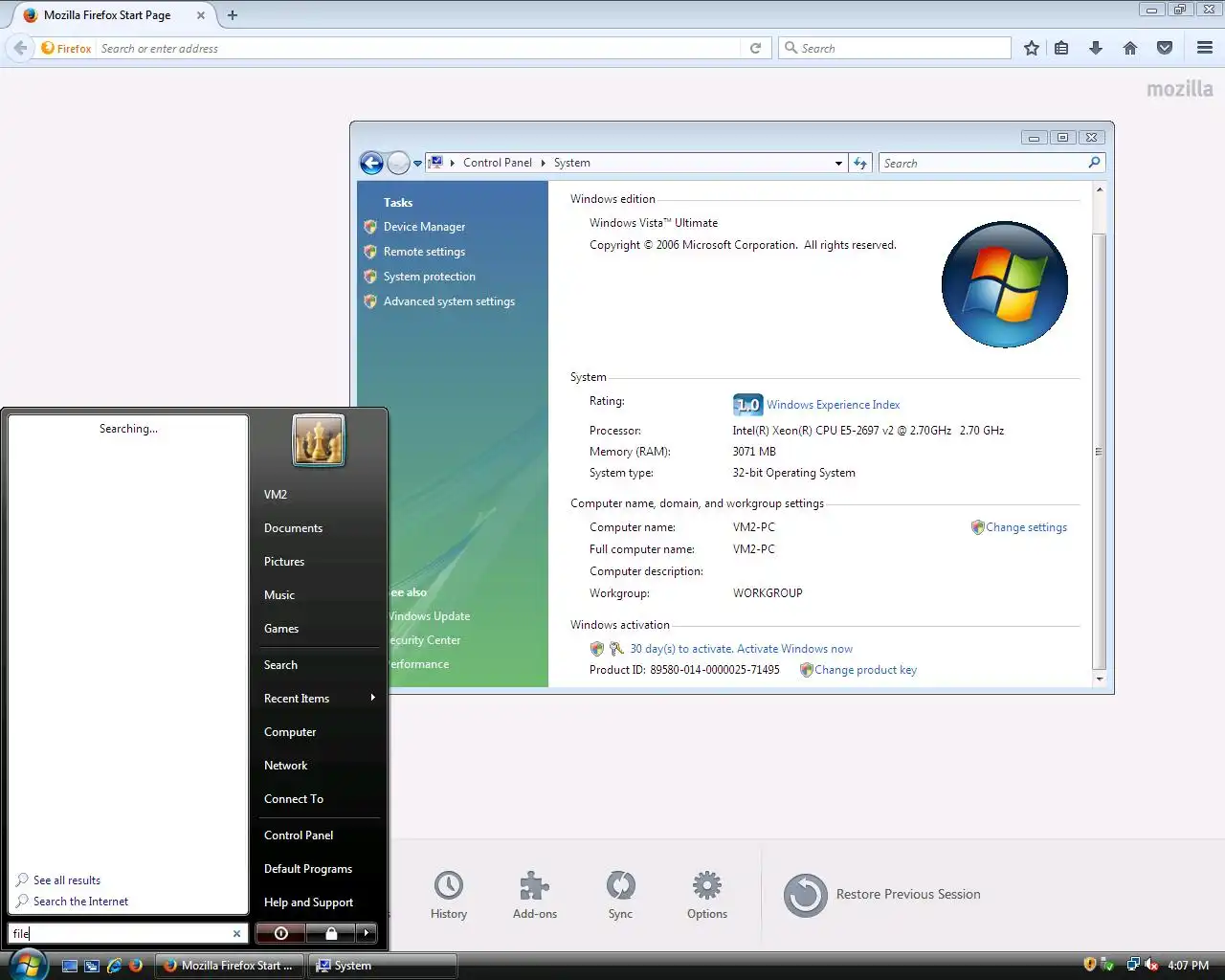This screenshot has width=1225, height=980.
Task: Open Search from the Start menu
Action: click(x=280, y=665)
